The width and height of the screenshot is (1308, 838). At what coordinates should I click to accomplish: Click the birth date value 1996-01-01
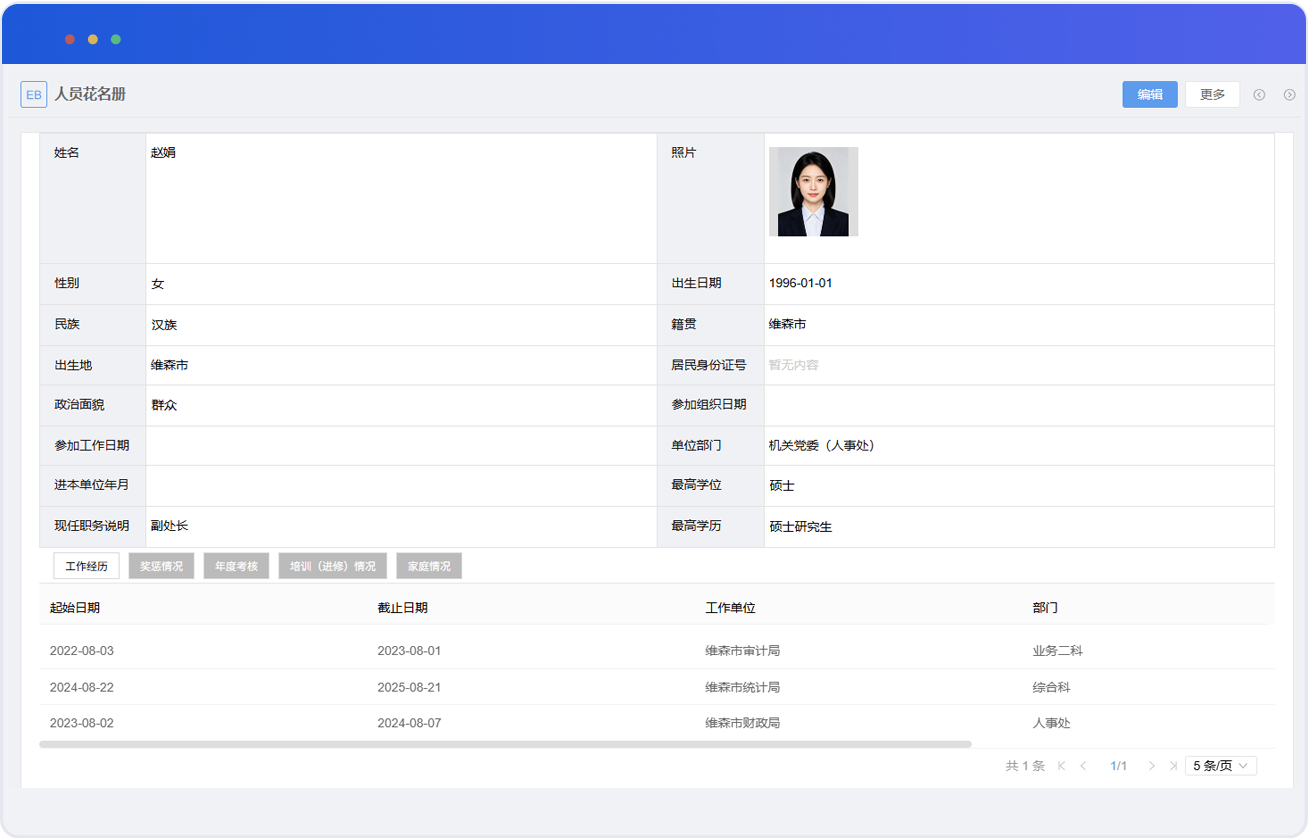coord(800,283)
